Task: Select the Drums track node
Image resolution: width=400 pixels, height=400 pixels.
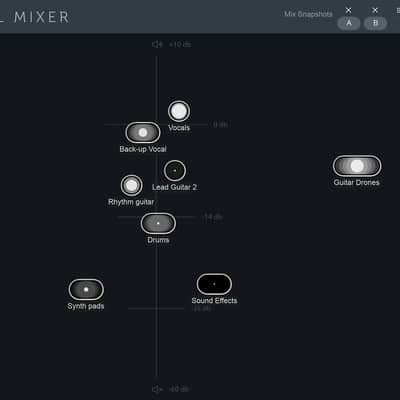Action: 158,223
